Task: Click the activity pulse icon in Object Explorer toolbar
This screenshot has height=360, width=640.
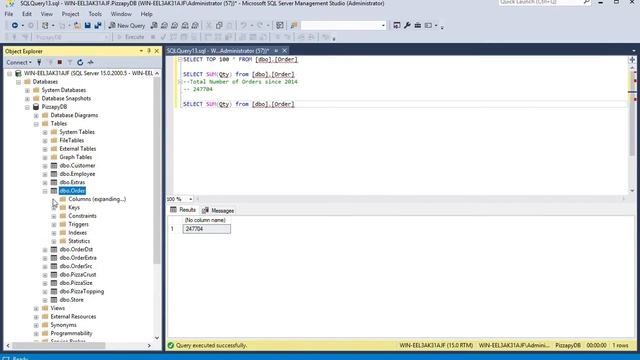Action: [x=91, y=62]
